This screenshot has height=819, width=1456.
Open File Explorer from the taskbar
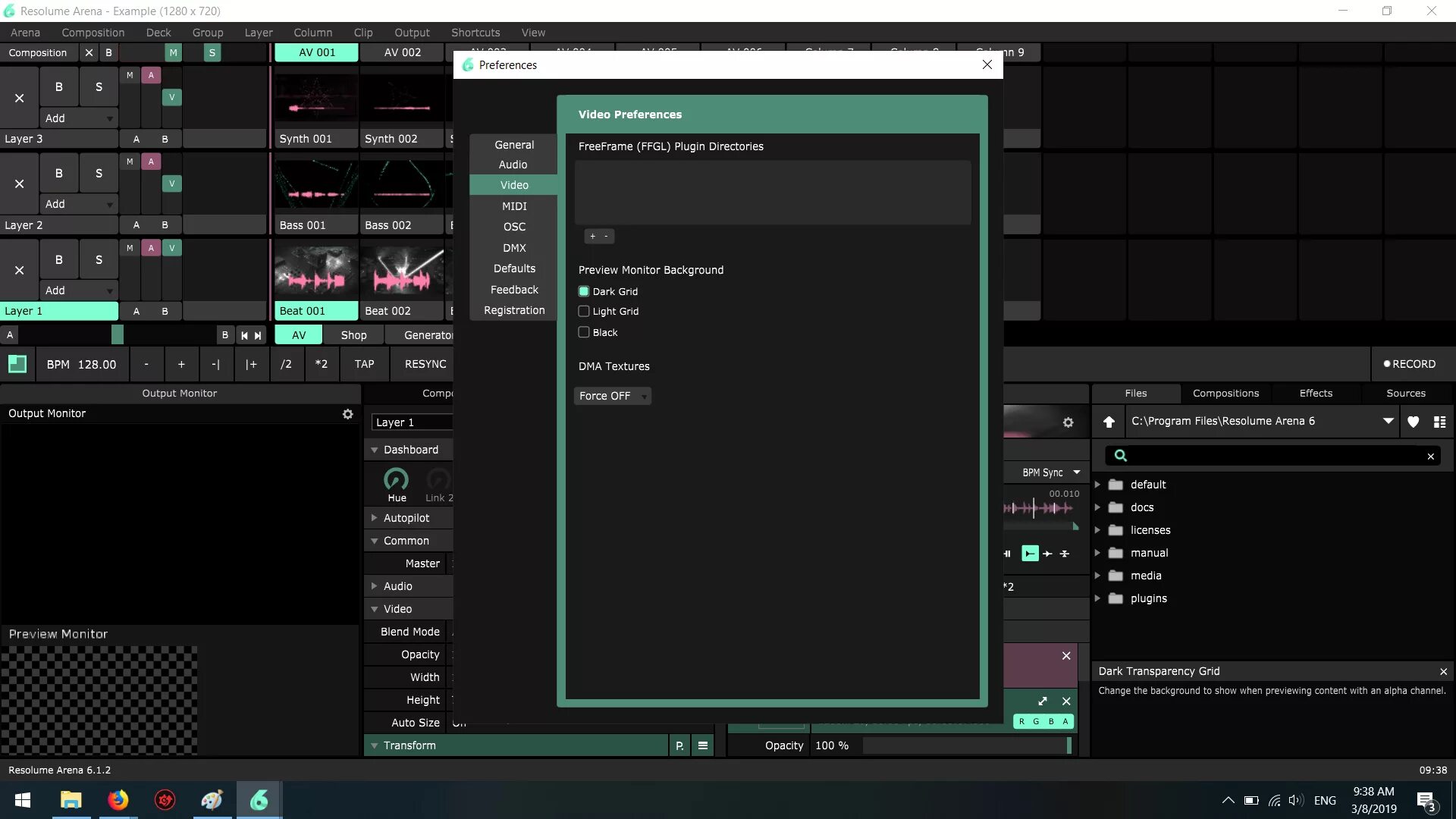(71, 800)
